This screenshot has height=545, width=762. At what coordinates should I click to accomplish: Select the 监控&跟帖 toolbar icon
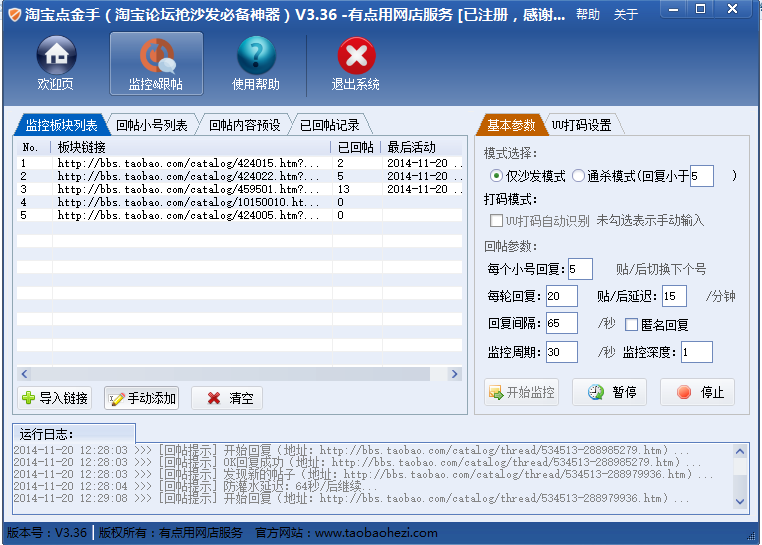(x=156, y=64)
